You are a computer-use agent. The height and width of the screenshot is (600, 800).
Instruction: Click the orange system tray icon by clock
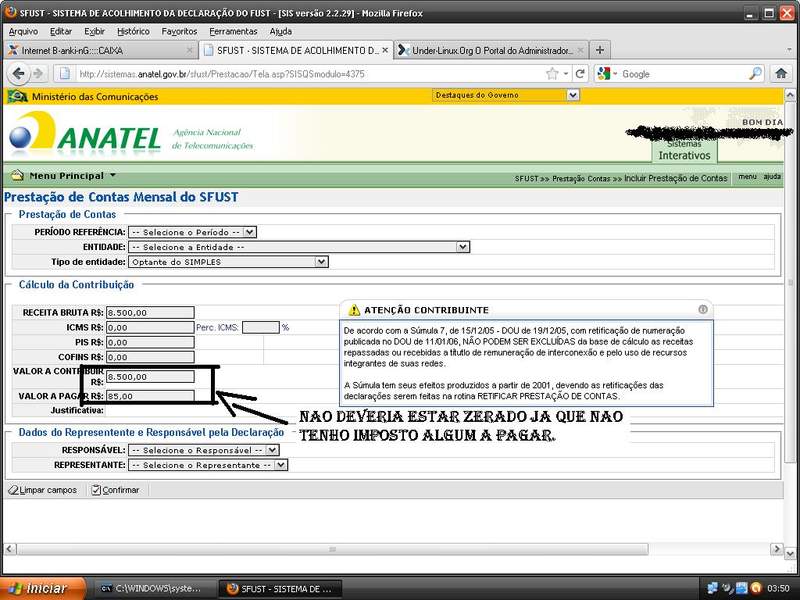[x=757, y=588]
